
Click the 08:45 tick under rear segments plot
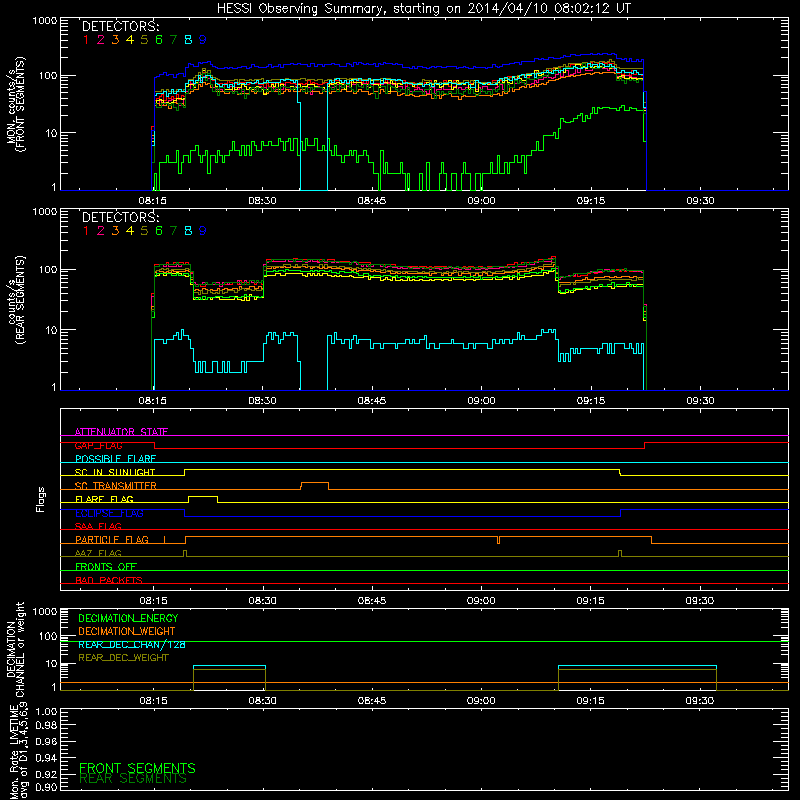pos(372,401)
